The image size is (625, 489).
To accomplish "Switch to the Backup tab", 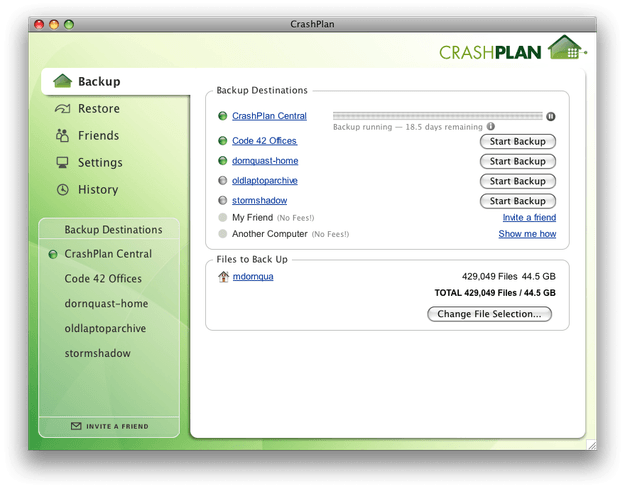I will point(116,81).
